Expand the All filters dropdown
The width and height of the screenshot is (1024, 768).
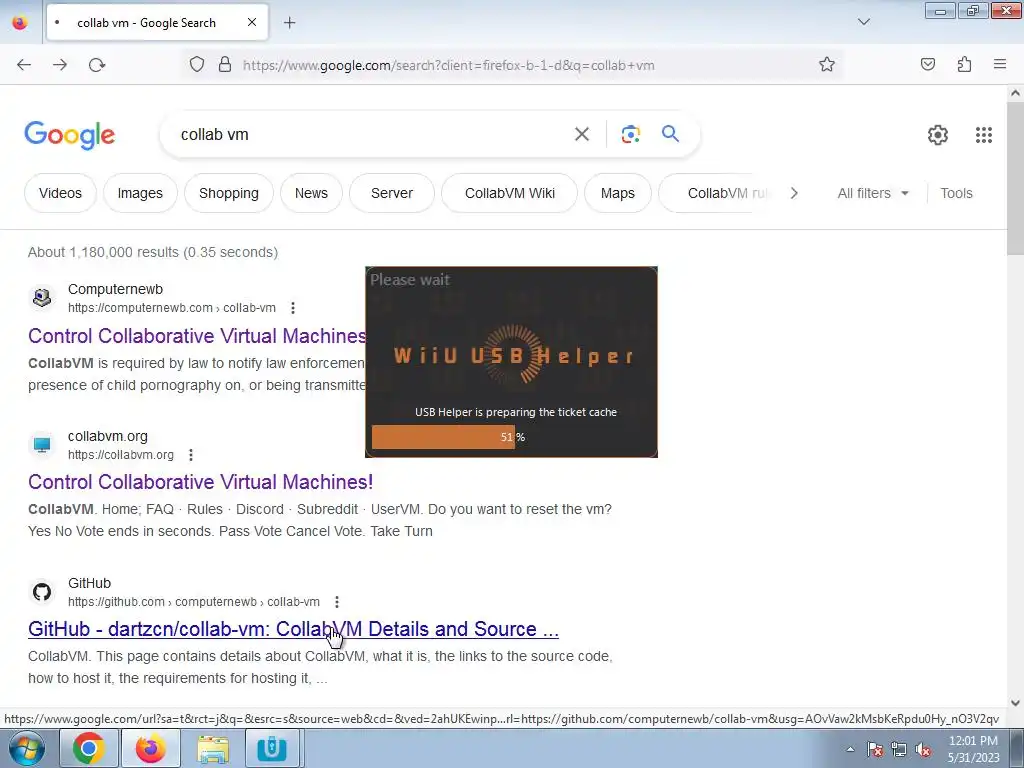click(873, 193)
